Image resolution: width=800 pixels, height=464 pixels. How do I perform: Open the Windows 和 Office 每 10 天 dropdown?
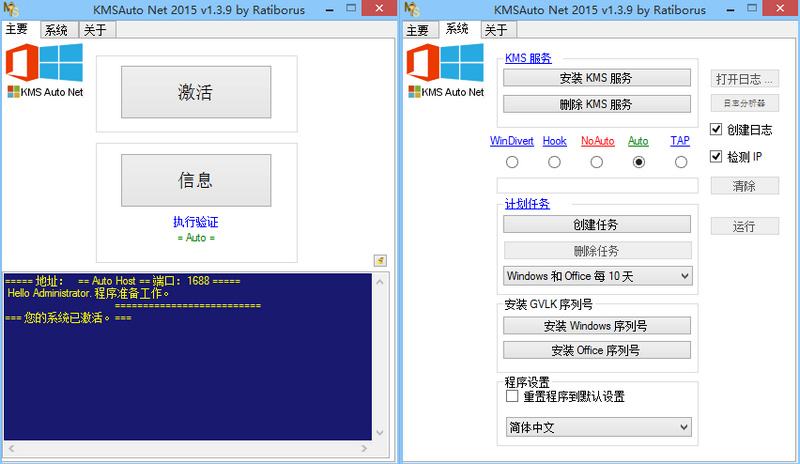[597, 276]
